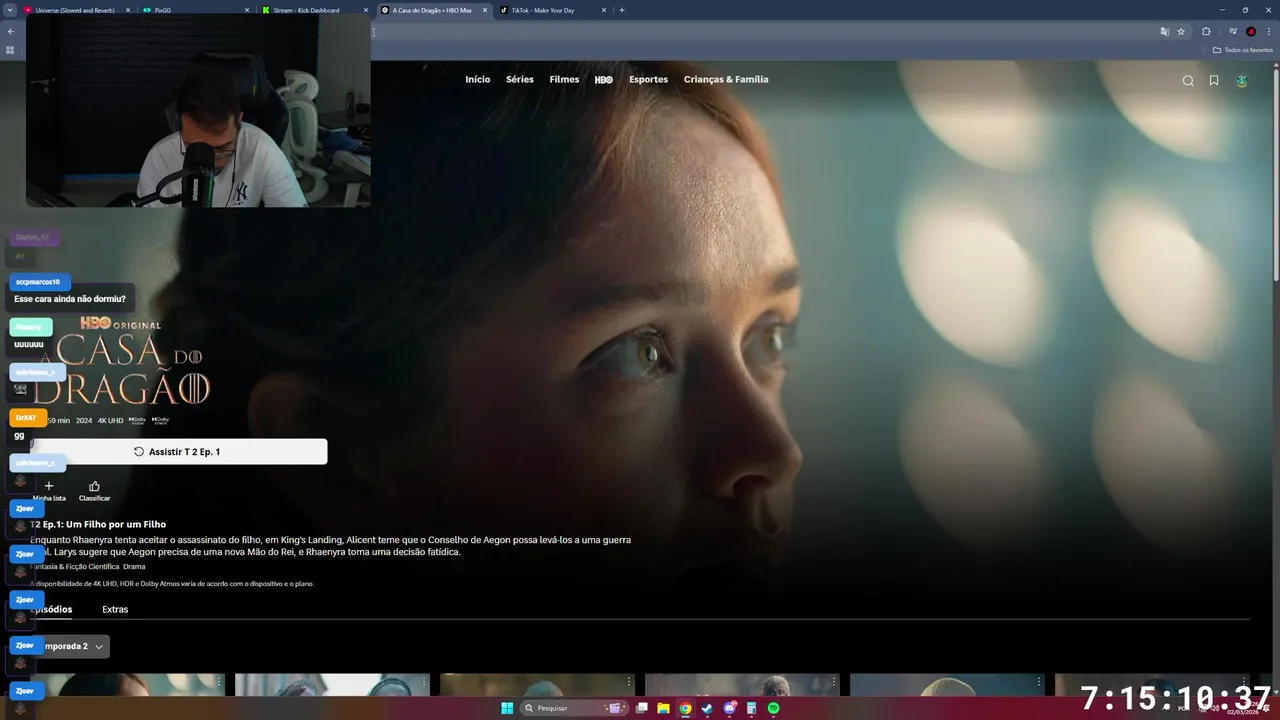Switch to the Episódios tab
The width and height of the screenshot is (1280, 720).
coord(51,609)
